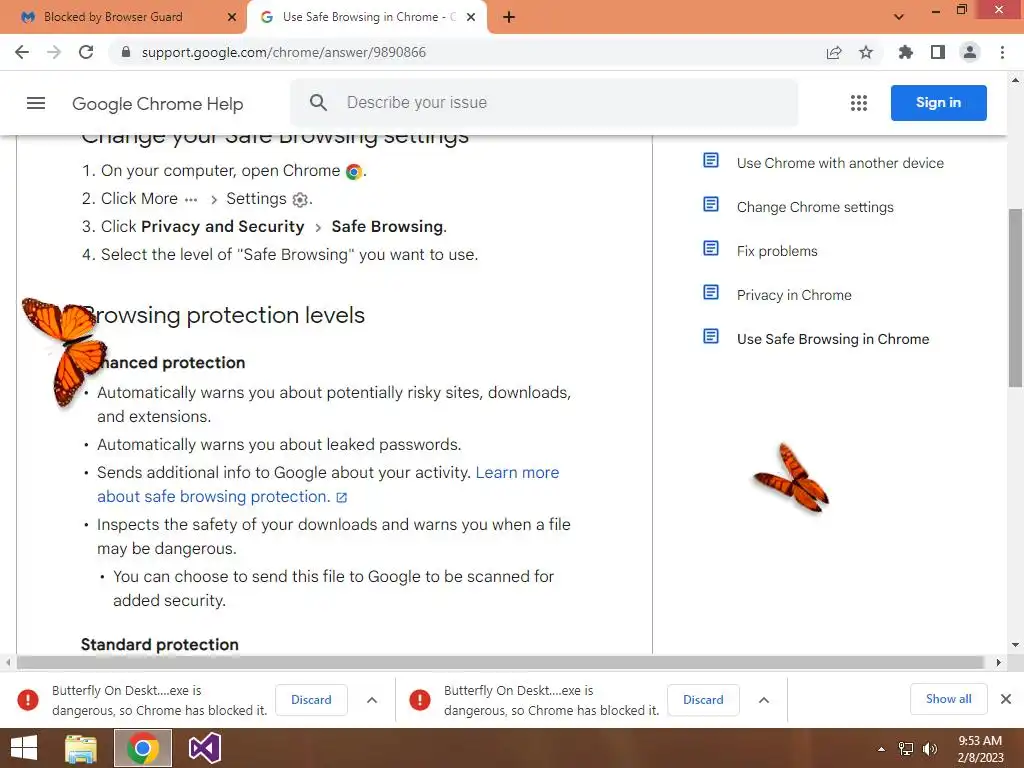This screenshot has height=768, width=1024.
Task: Discard the first blocked Butterfly download
Action: [x=311, y=699]
